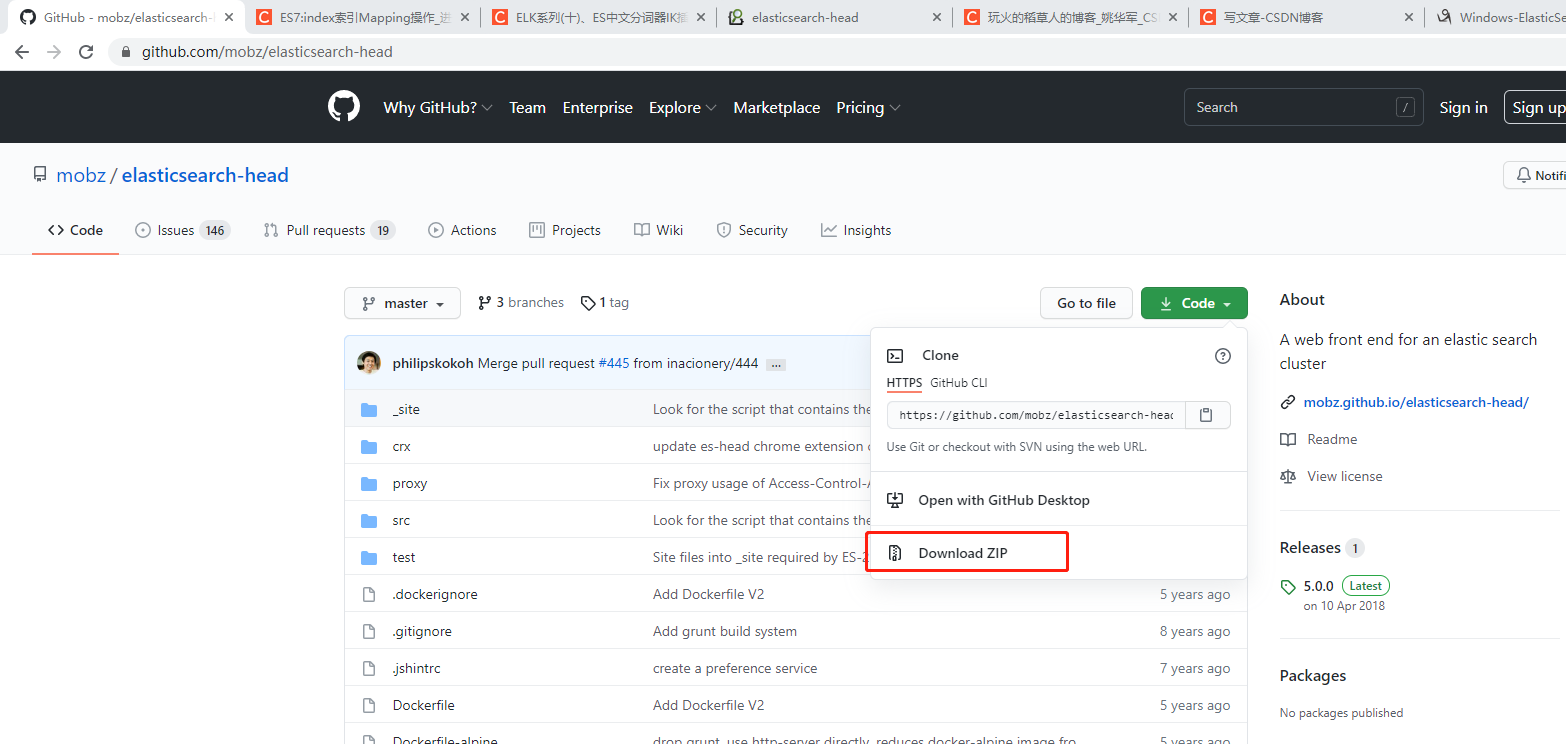Open the _site folder
1566x744 pixels.
(x=406, y=409)
